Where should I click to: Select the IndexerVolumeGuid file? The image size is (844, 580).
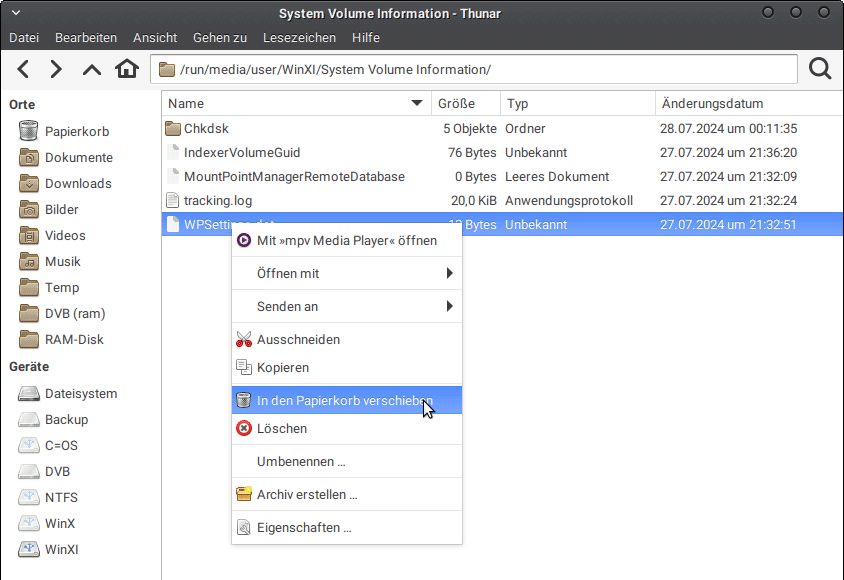pyautogui.click(x=233, y=153)
